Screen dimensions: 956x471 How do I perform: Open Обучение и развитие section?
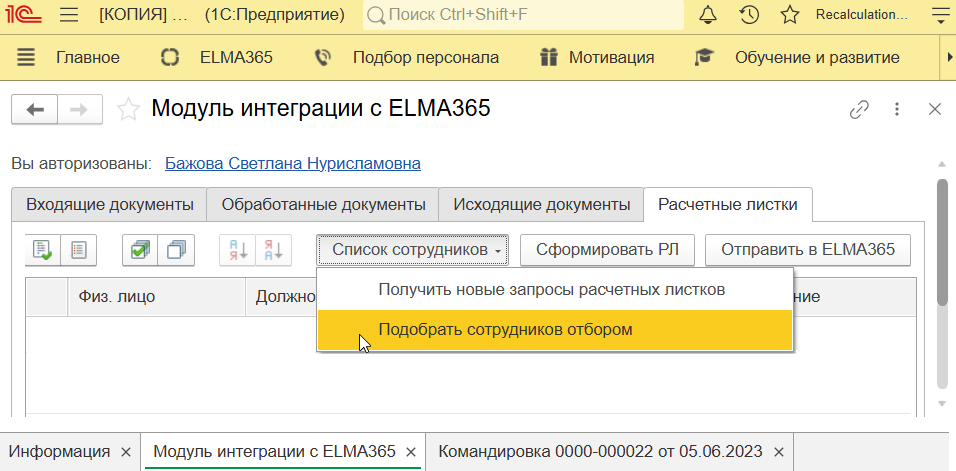point(817,58)
